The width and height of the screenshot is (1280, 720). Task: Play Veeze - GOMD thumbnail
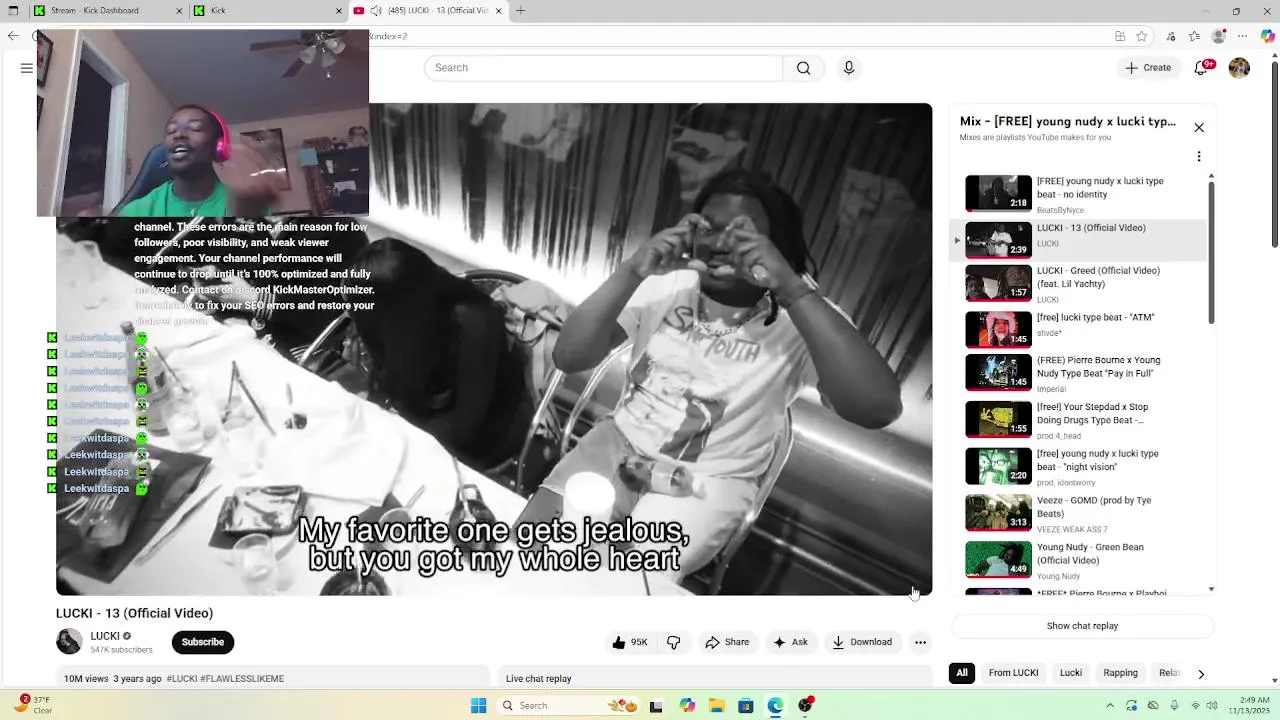coord(998,513)
